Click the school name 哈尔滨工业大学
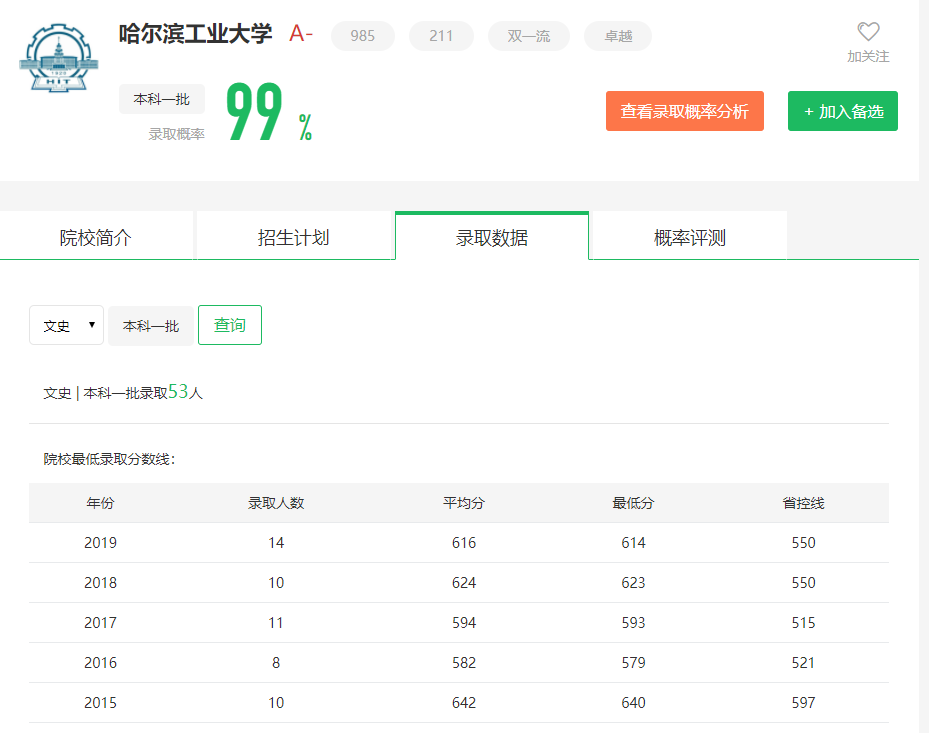This screenshot has height=733, width=929. point(196,34)
